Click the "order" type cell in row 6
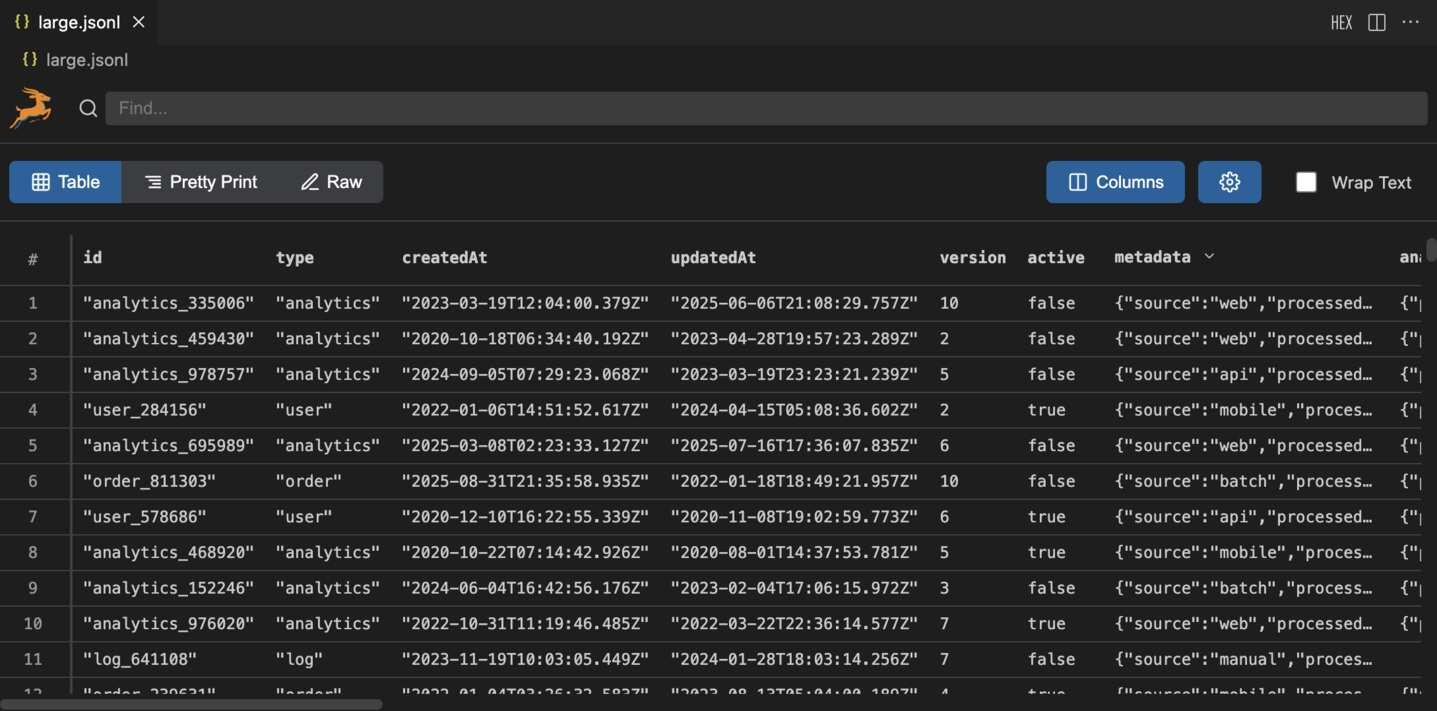Screen dimensions: 1437x711 pos(308,481)
